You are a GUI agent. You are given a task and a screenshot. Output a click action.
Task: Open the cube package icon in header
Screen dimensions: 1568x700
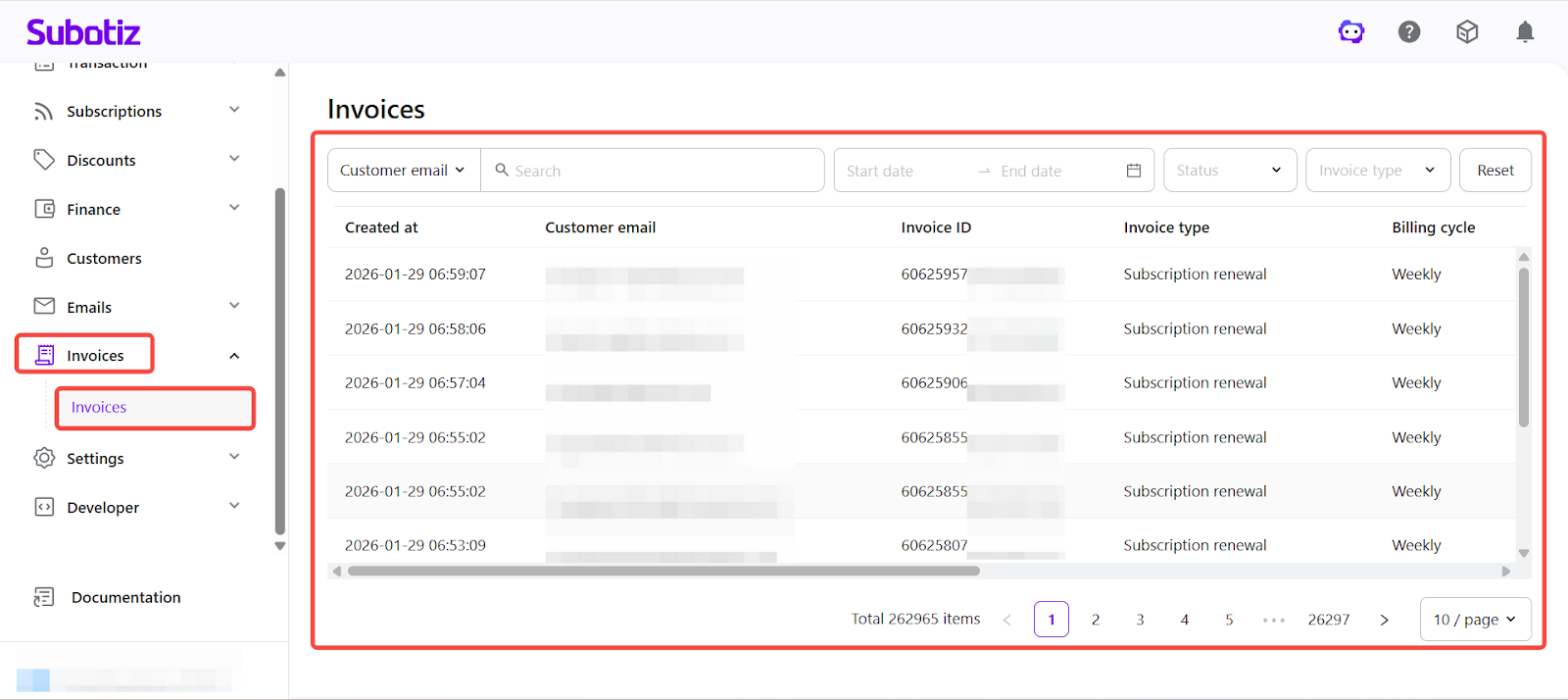tap(1467, 32)
